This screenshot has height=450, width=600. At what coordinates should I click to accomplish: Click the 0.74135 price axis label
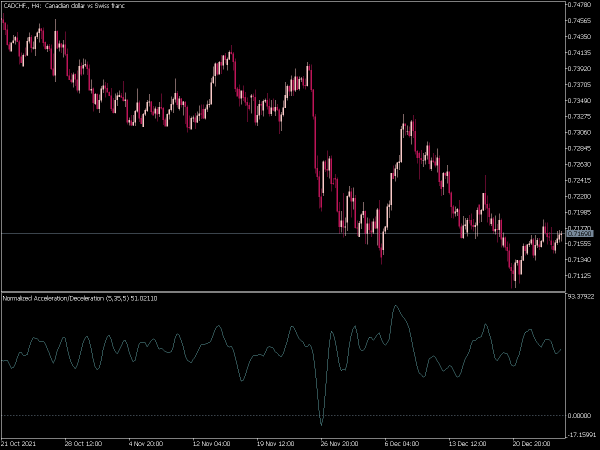(580, 52)
